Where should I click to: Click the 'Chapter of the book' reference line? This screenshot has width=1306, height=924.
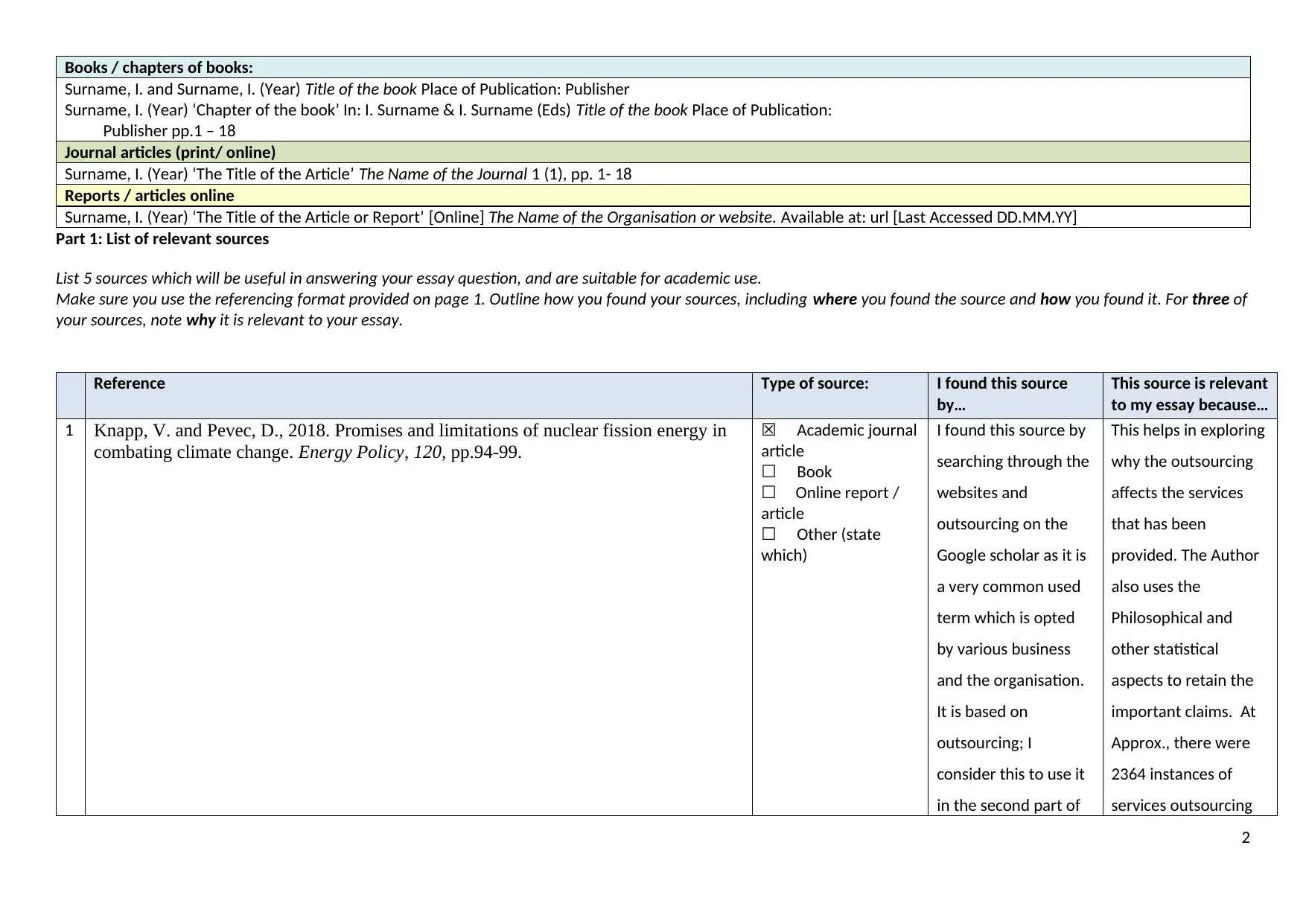[x=448, y=110]
